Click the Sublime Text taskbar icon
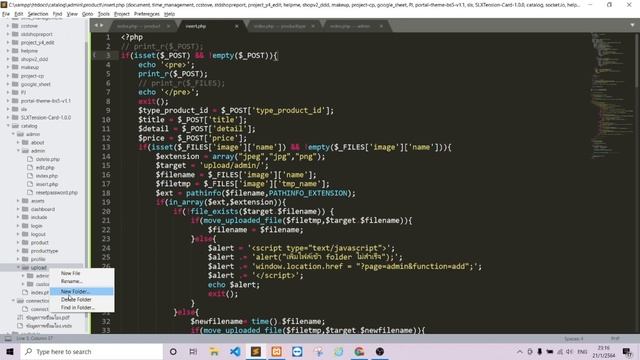This screenshot has height=360, width=640. (256, 351)
